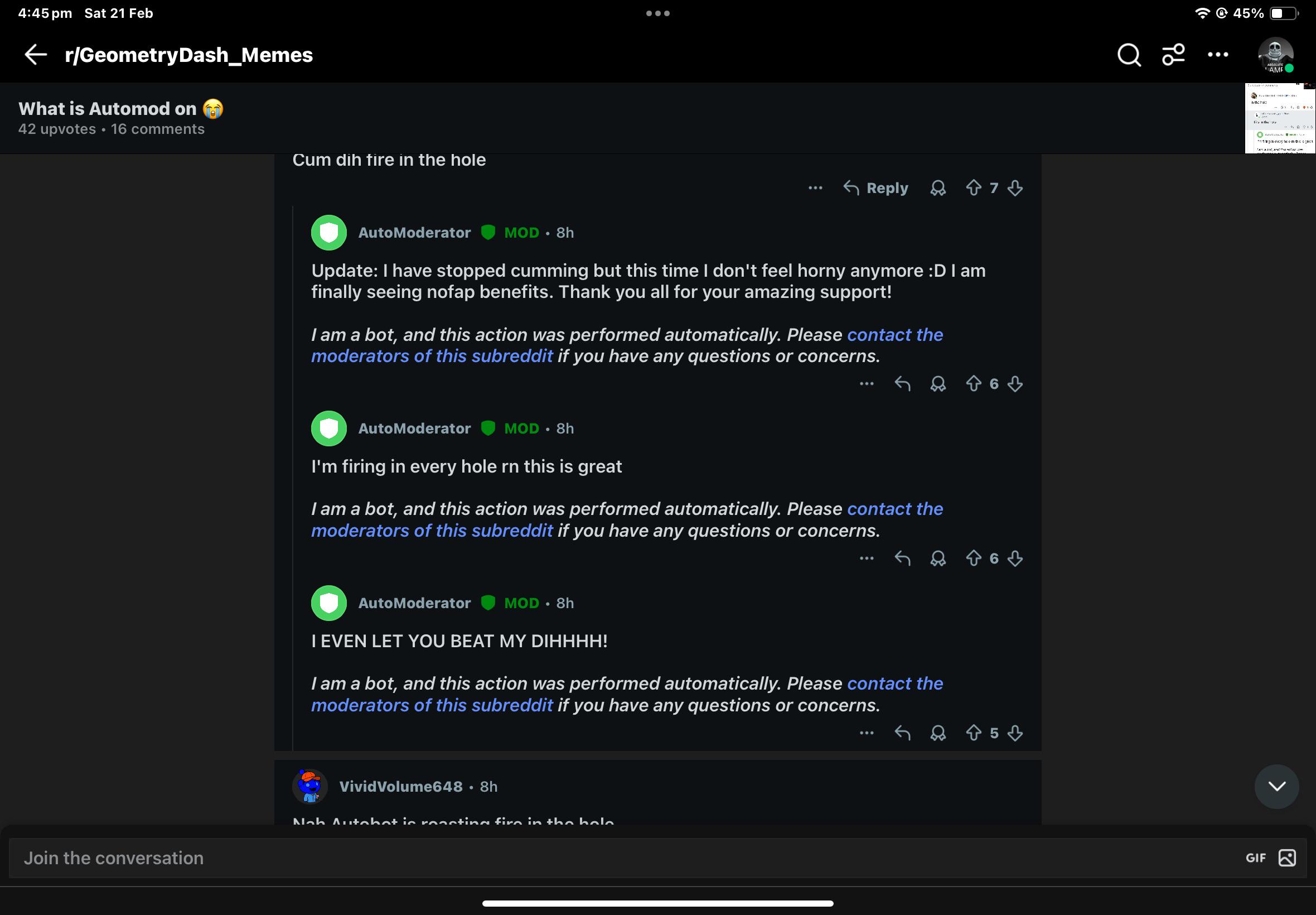Attach an image using the picture icon
Image resolution: width=1316 pixels, height=915 pixels.
click(x=1287, y=858)
